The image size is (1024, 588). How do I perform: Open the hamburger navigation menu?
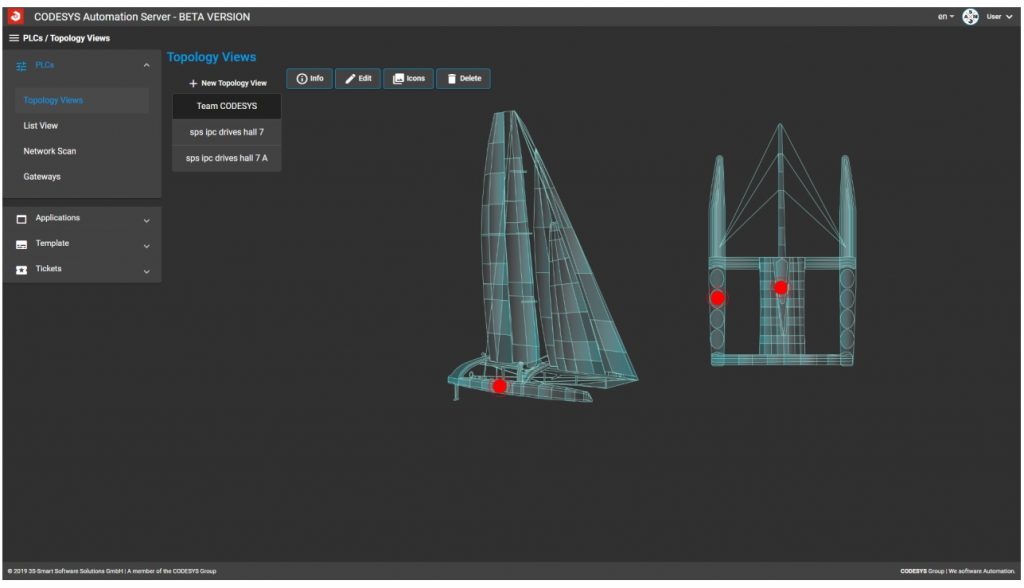[14, 38]
